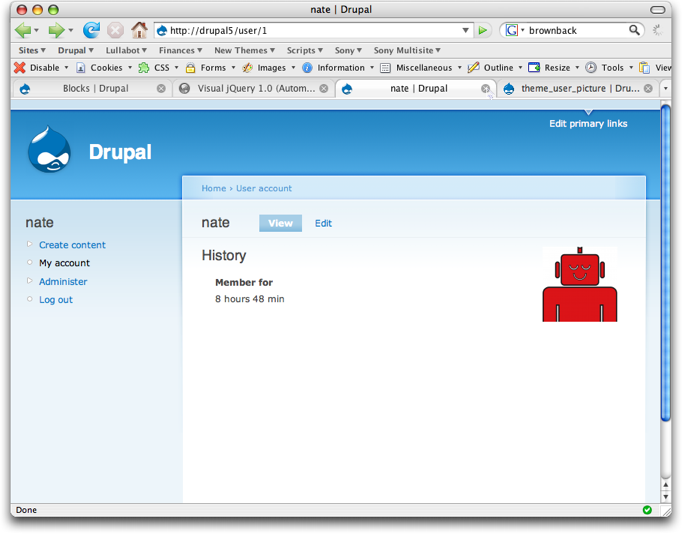
Task: Click the Outline pencil icon
Action: pyautogui.click(x=473, y=67)
